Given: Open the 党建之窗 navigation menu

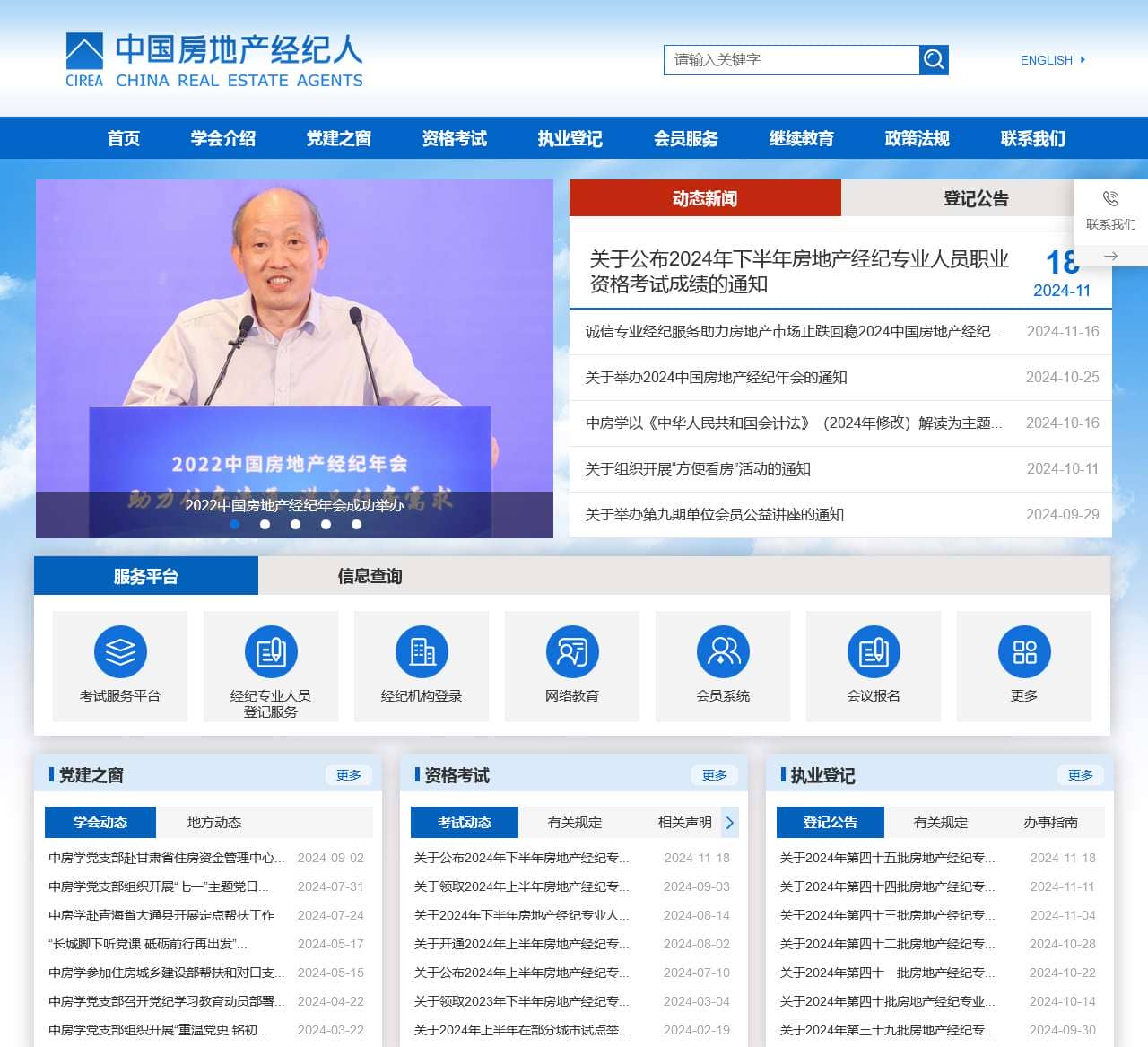Looking at the screenshot, I should click(338, 138).
